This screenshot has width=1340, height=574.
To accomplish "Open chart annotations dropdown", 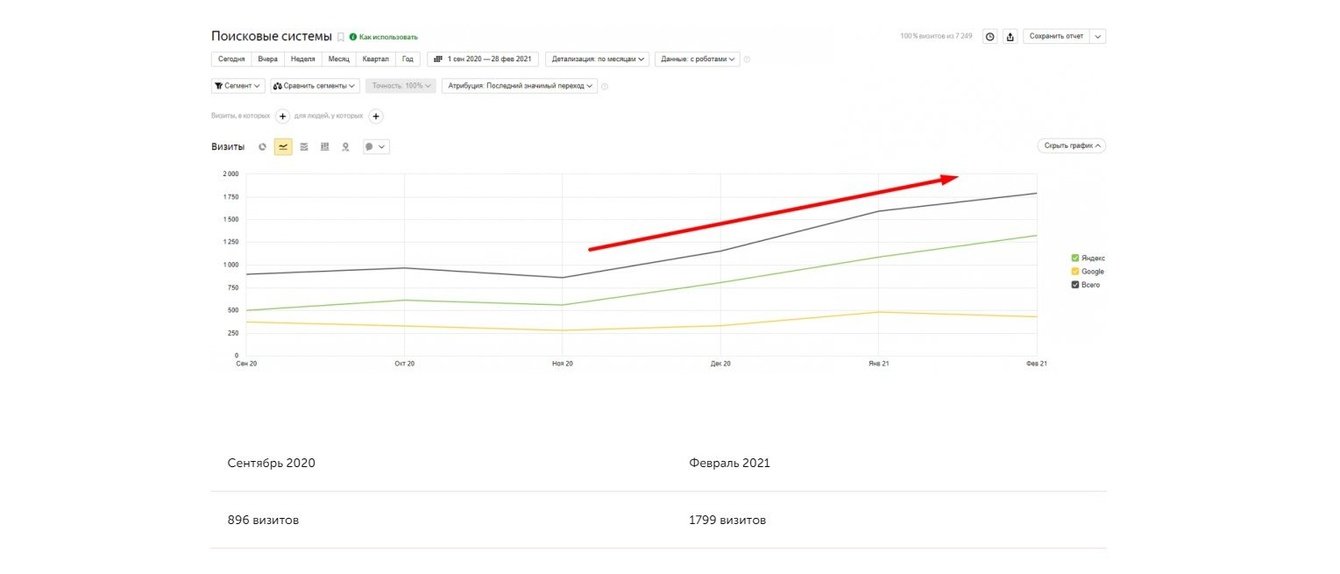I will (375, 146).
